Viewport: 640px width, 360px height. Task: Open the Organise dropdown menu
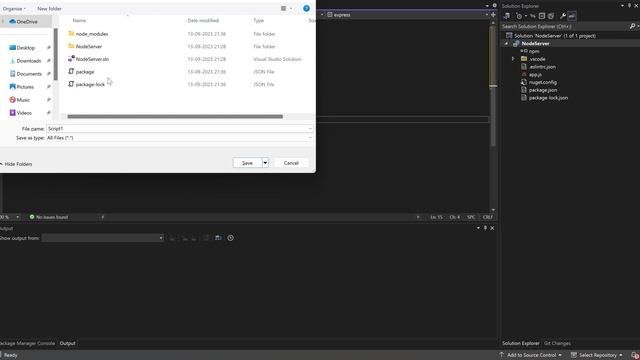pos(14,9)
